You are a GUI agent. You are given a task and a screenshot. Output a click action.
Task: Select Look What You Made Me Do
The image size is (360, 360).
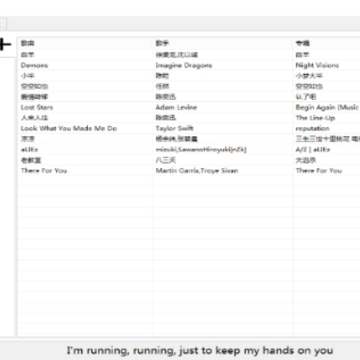69,128
